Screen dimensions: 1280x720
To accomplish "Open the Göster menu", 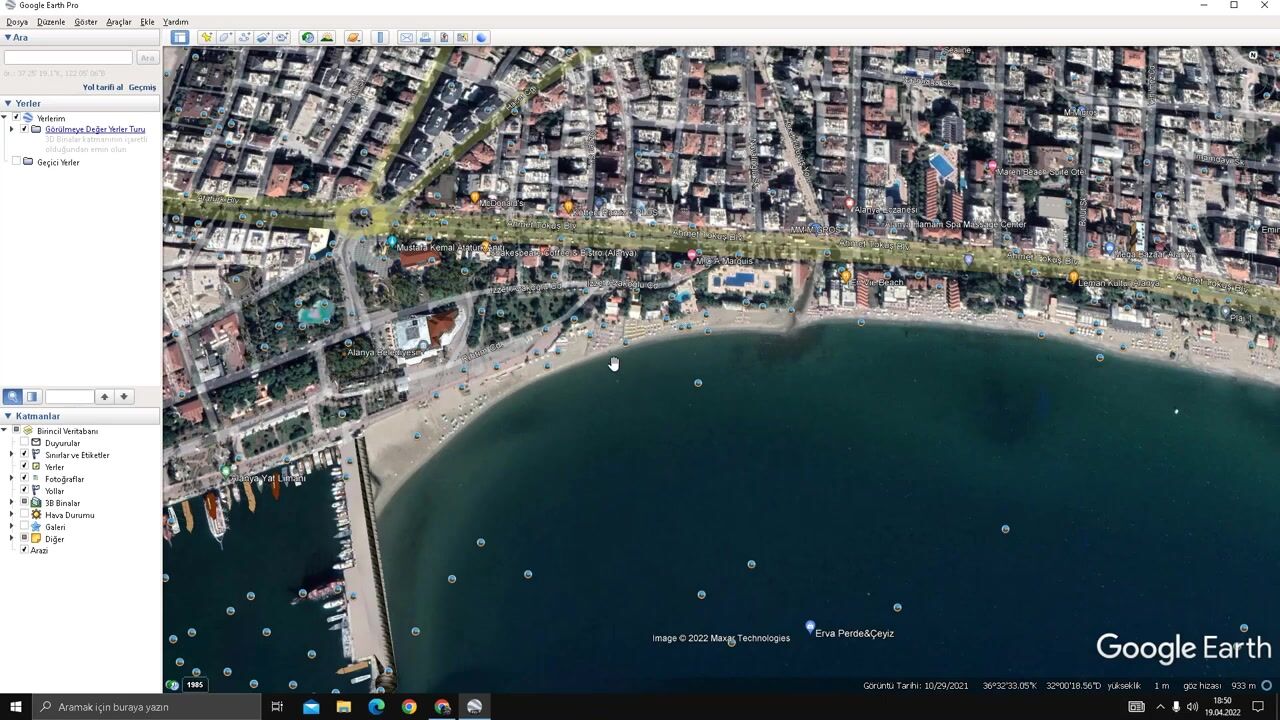I will 86,21.
